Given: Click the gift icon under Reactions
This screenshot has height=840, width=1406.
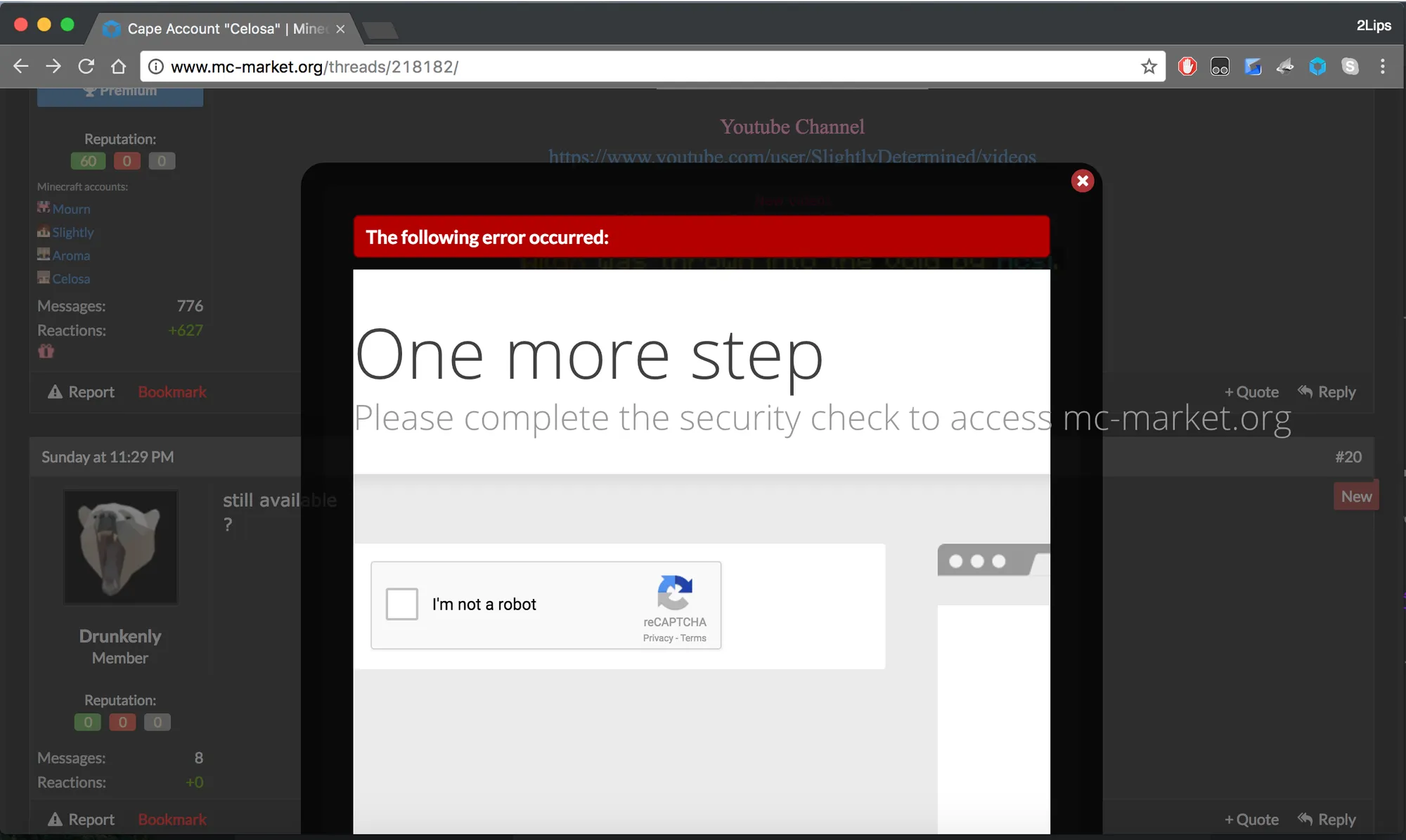Looking at the screenshot, I should coord(46,351).
